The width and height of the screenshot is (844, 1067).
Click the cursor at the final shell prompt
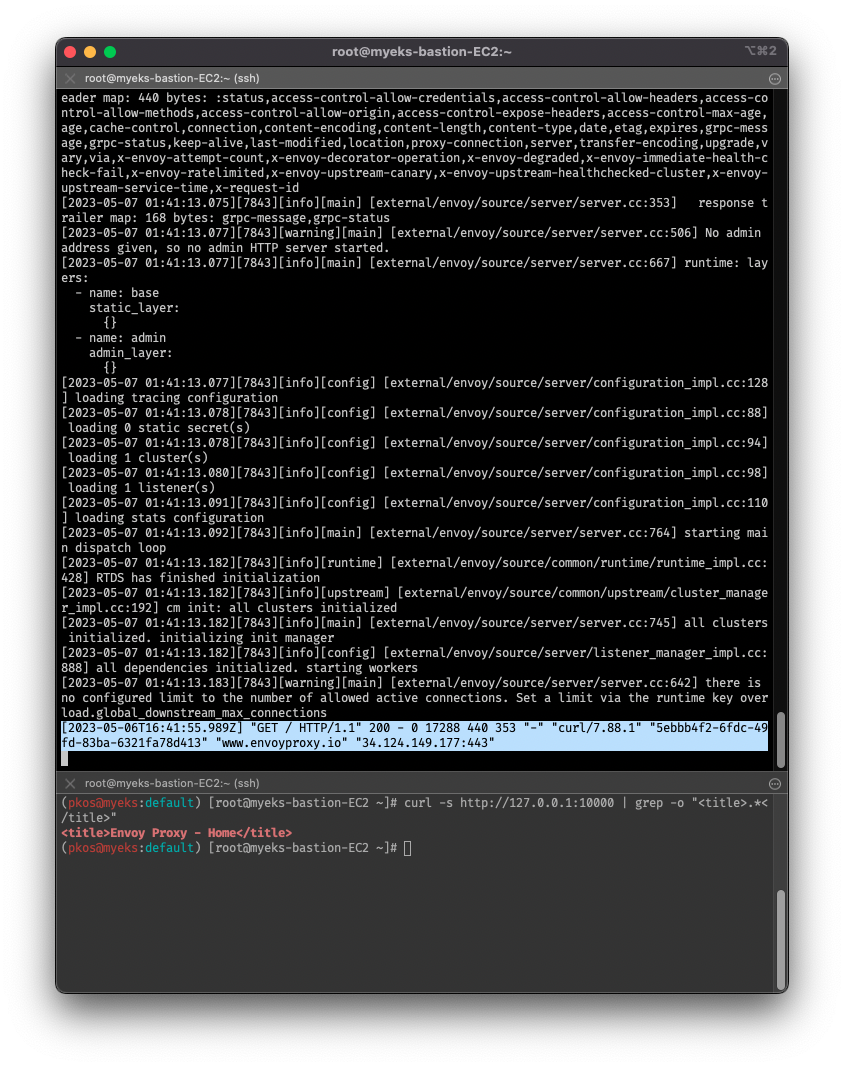408,849
